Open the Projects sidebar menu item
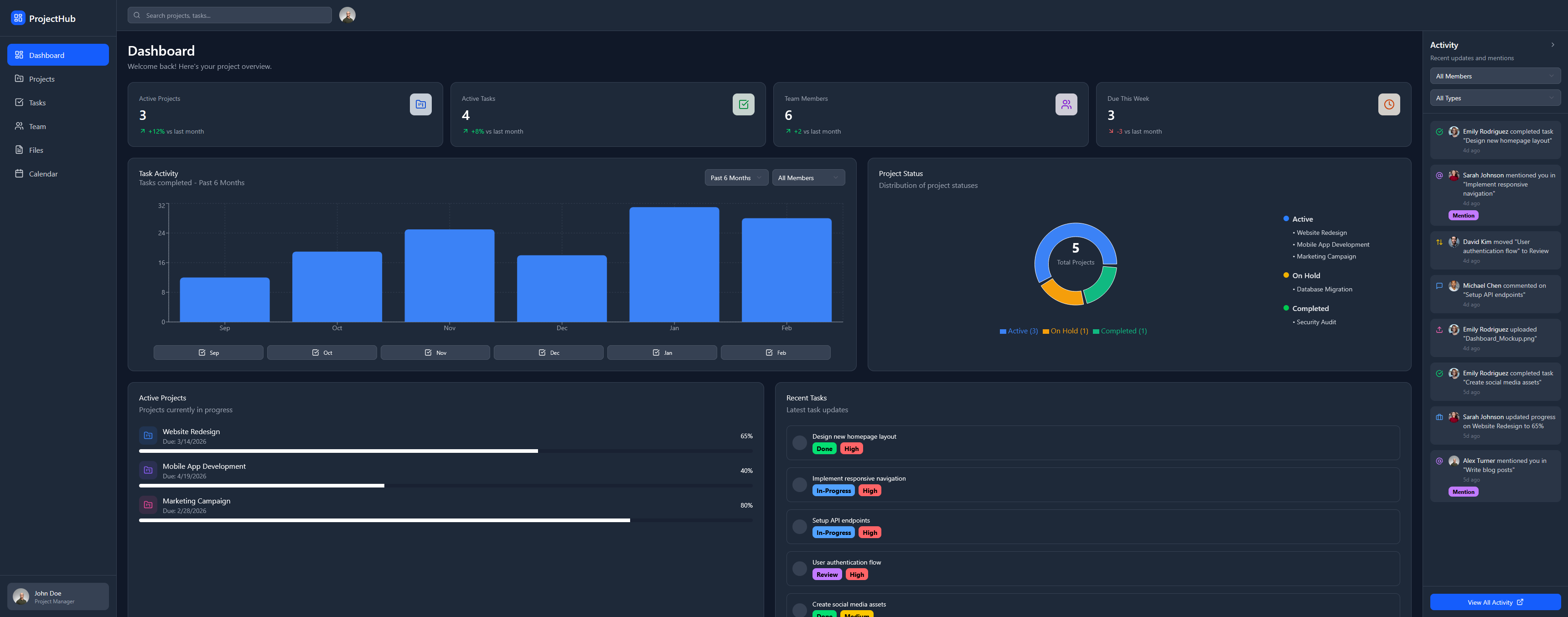Screen dimensions: 1568x617 pyautogui.click(x=42, y=79)
